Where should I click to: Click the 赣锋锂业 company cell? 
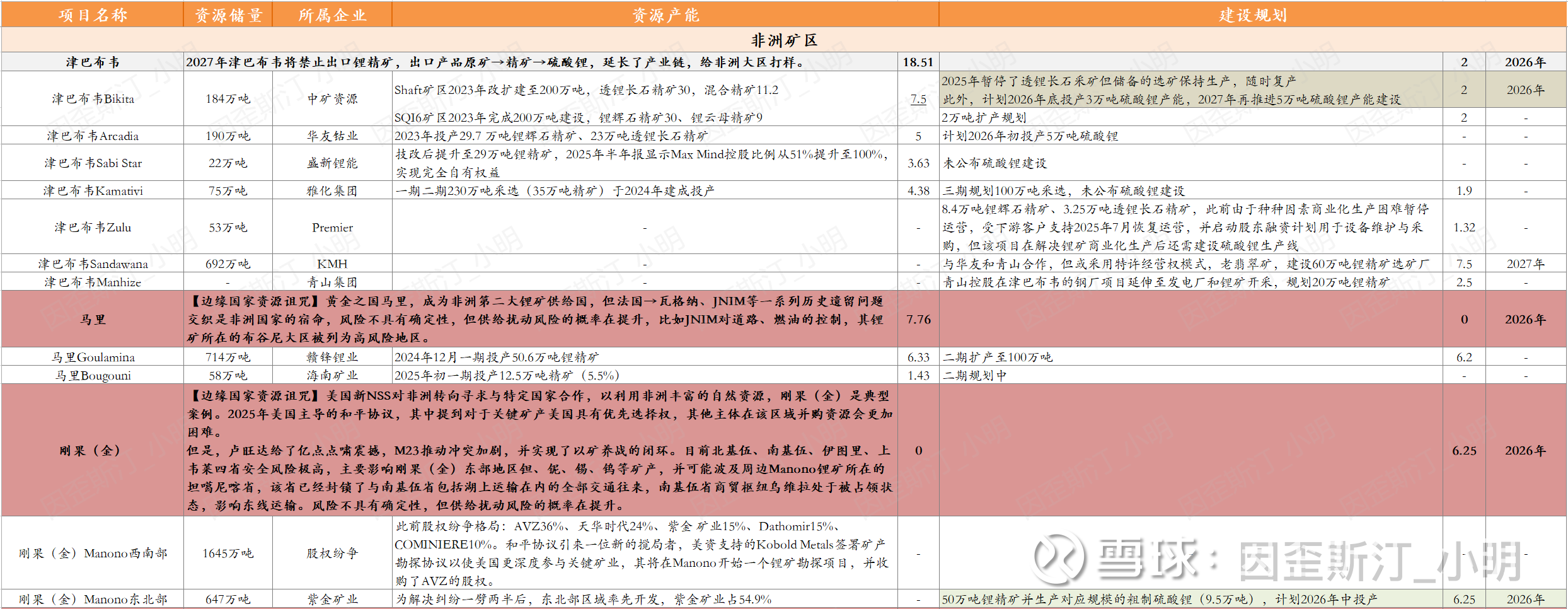tap(332, 357)
